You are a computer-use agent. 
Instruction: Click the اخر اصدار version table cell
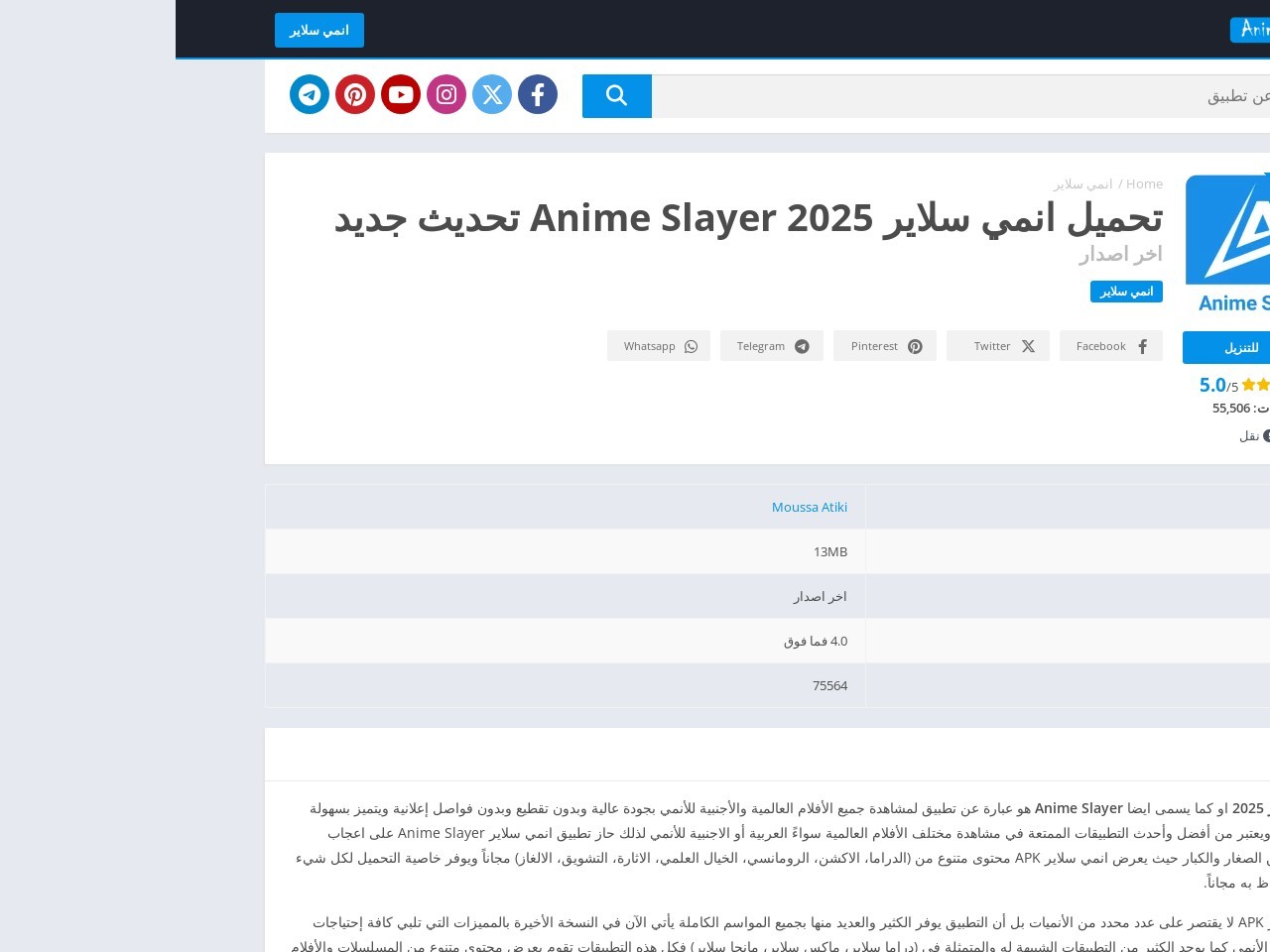(x=566, y=596)
